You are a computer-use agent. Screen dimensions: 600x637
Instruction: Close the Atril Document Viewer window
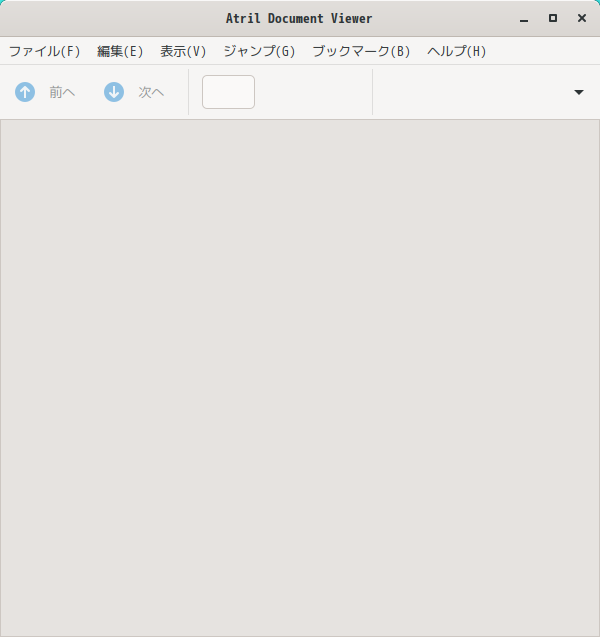click(582, 18)
